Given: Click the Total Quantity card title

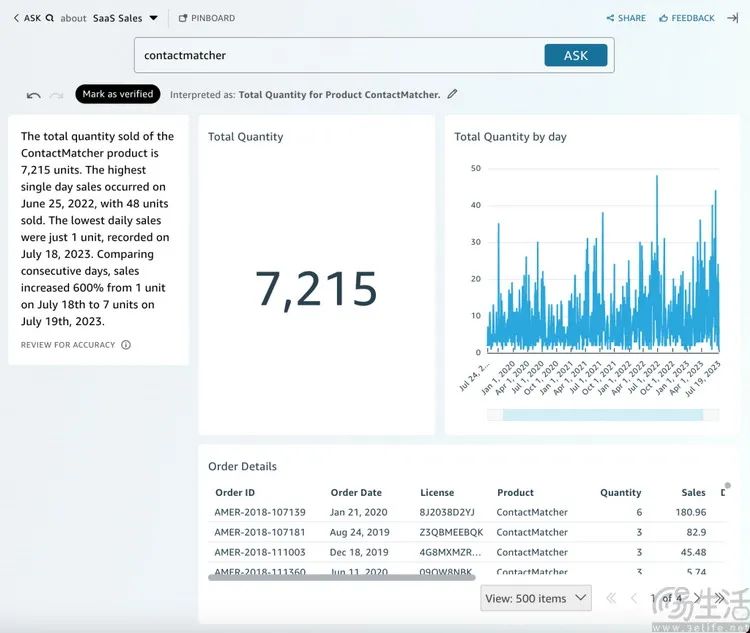Looking at the screenshot, I should (245, 137).
